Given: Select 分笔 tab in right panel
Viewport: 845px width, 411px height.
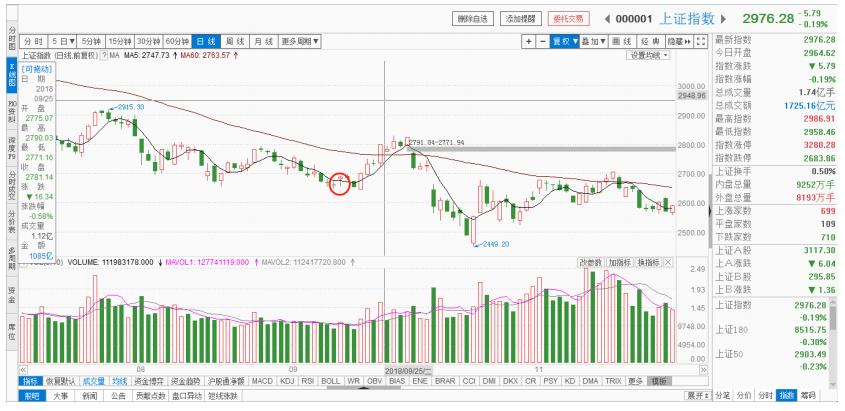Looking at the screenshot, I should coord(722,395).
